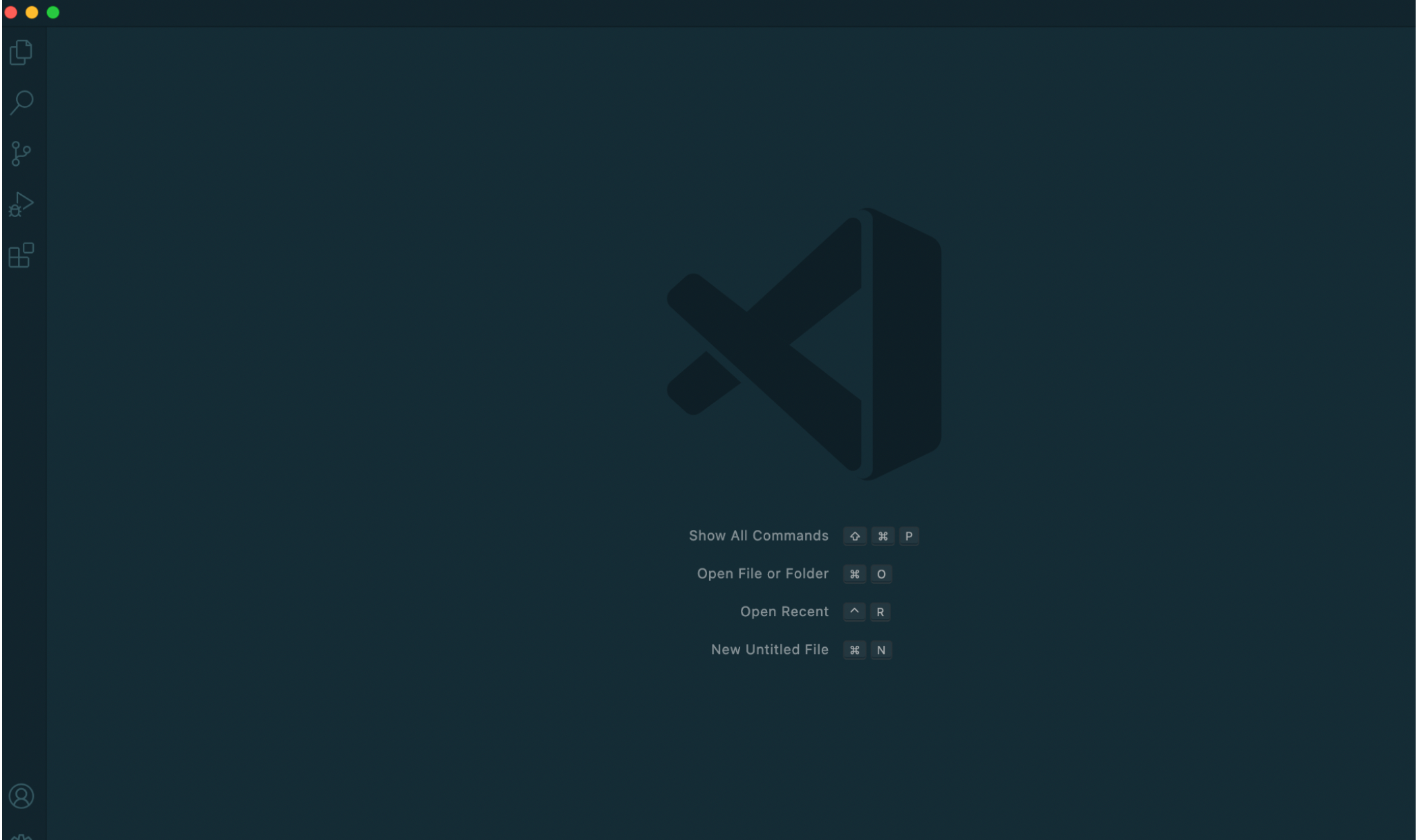1417x840 pixels.
Task: Open the Search view icon
Action: (22, 103)
